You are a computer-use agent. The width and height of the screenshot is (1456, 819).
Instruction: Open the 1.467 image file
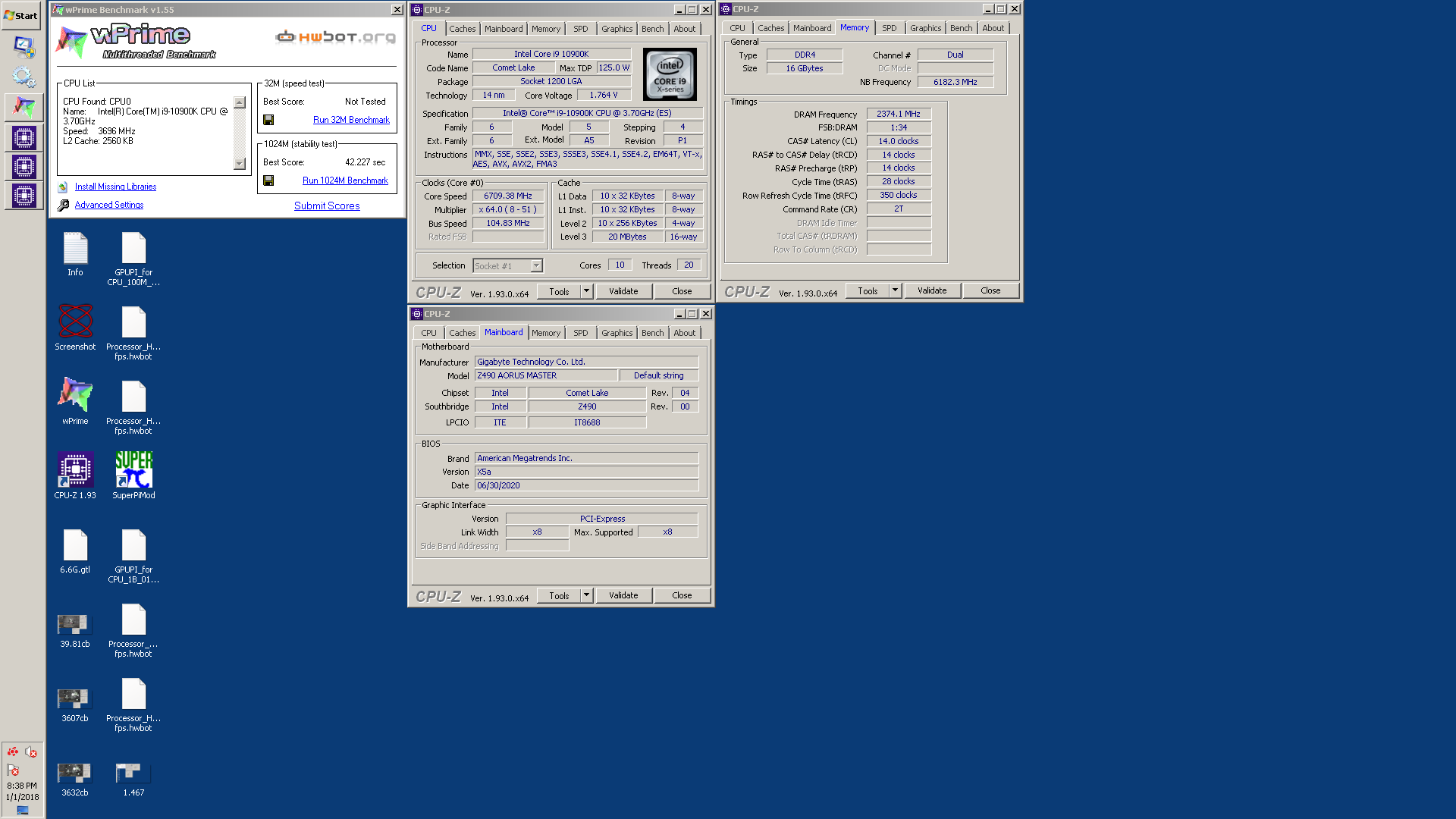[x=133, y=780]
